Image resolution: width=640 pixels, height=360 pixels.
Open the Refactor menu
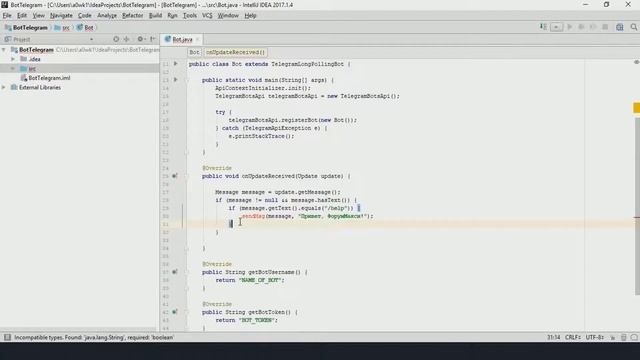click(x=133, y=16)
